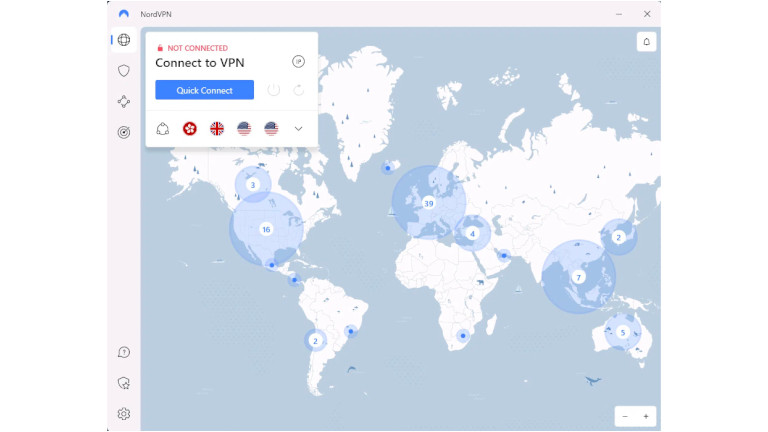Image resolution: width=768 pixels, height=432 pixels.
Task: Zoom in the map with plus button
Action: (646, 416)
